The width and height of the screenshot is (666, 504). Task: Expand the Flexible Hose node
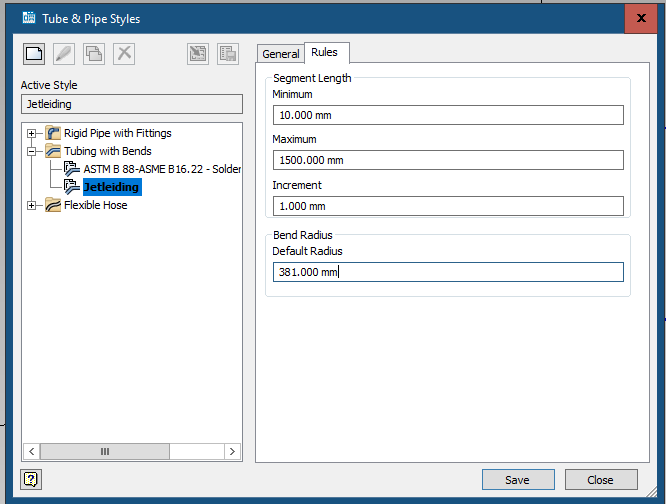(x=31, y=206)
